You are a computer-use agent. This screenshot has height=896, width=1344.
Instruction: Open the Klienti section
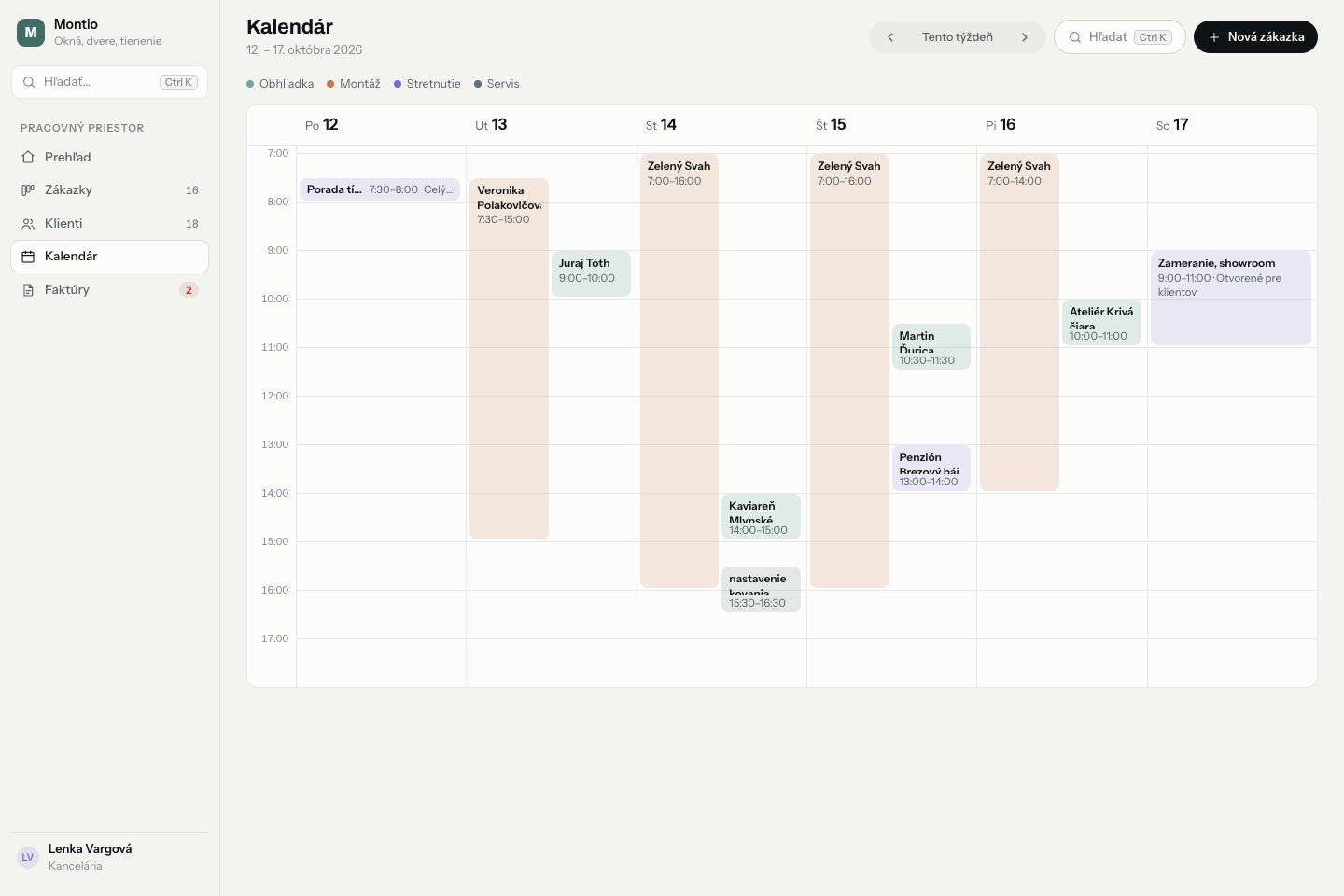pos(109,223)
